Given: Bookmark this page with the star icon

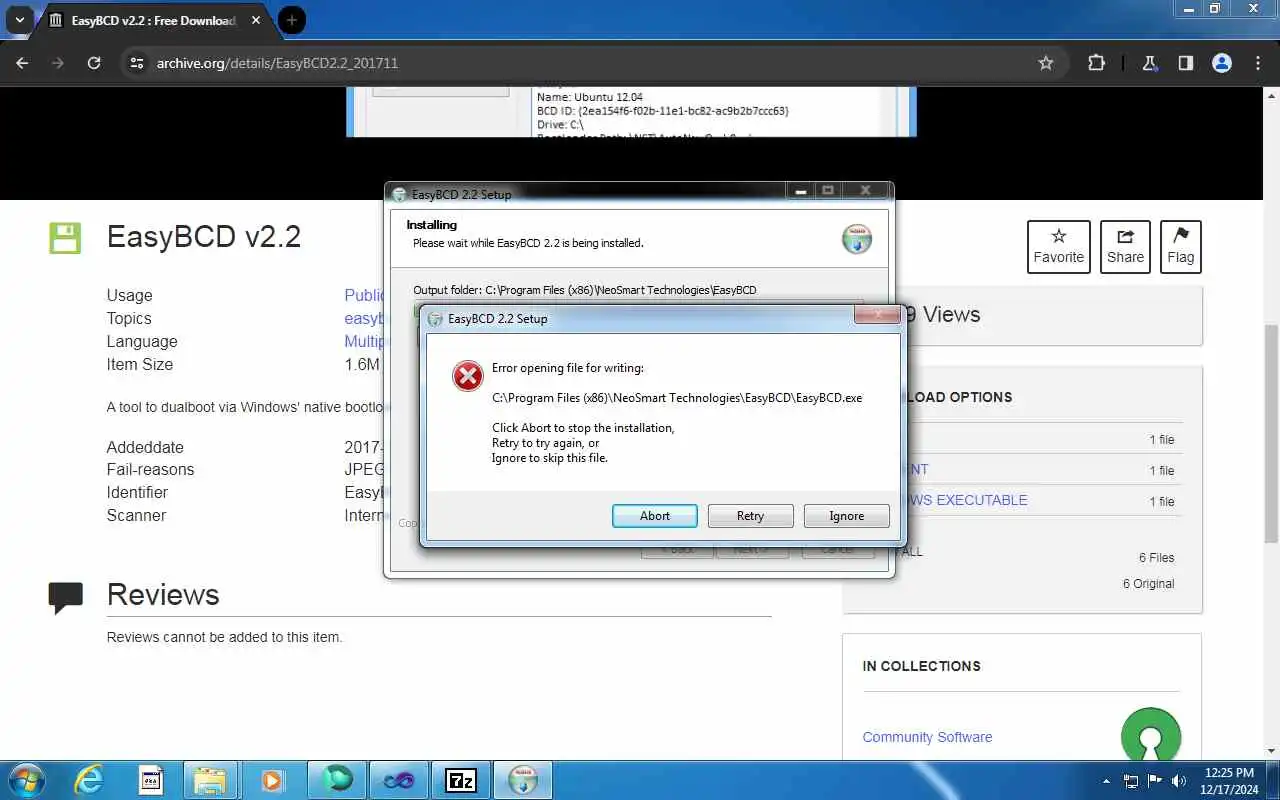Looking at the screenshot, I should tap(1046, 63).
